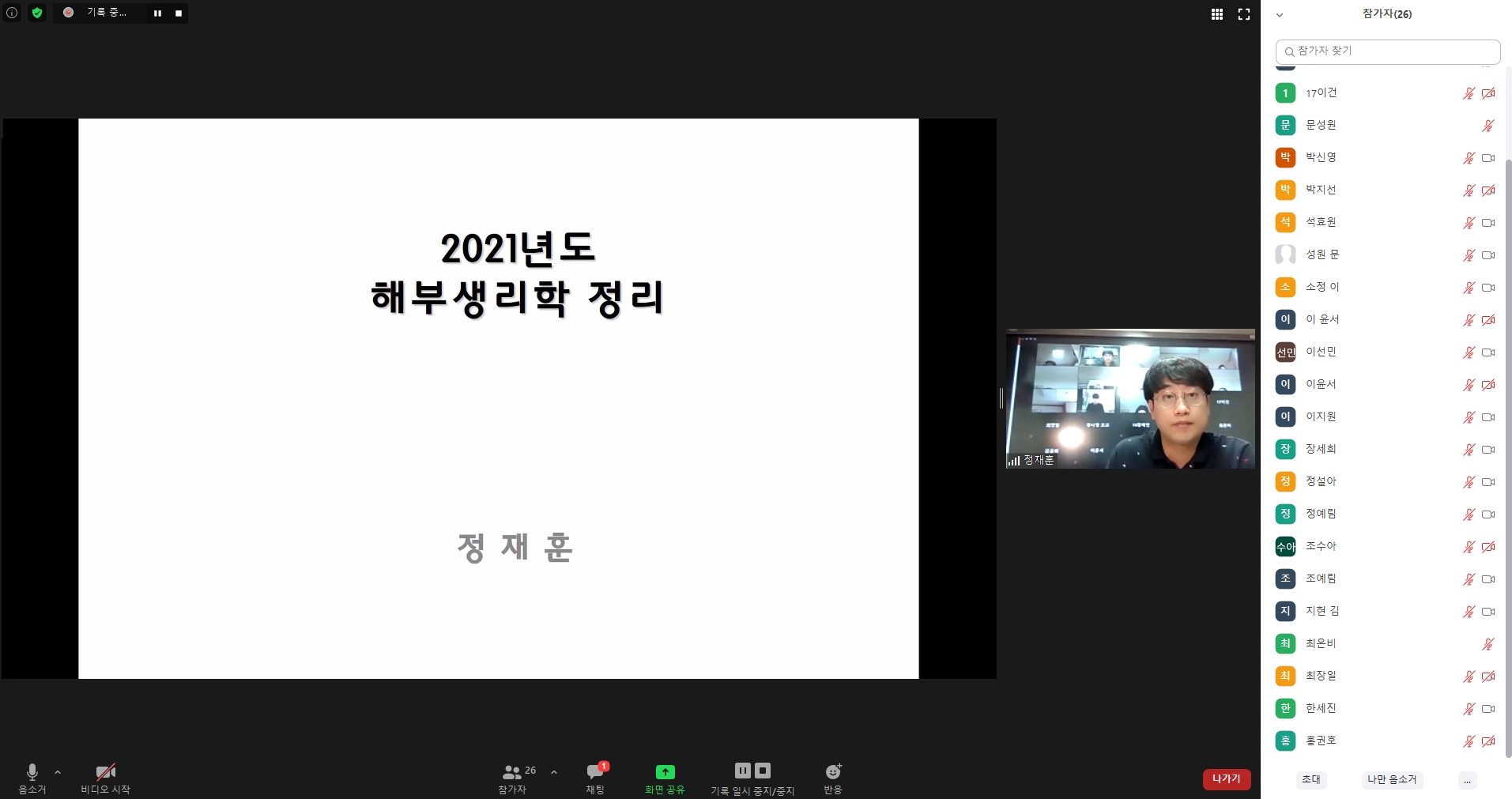Screen dimensions: 1512x799
Task: Stop the recording with the square icon
Action: click(x=178, y=13)
